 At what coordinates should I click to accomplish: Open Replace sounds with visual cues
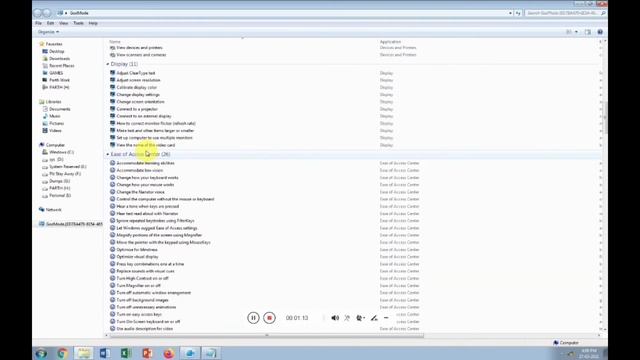click(145, 271)
